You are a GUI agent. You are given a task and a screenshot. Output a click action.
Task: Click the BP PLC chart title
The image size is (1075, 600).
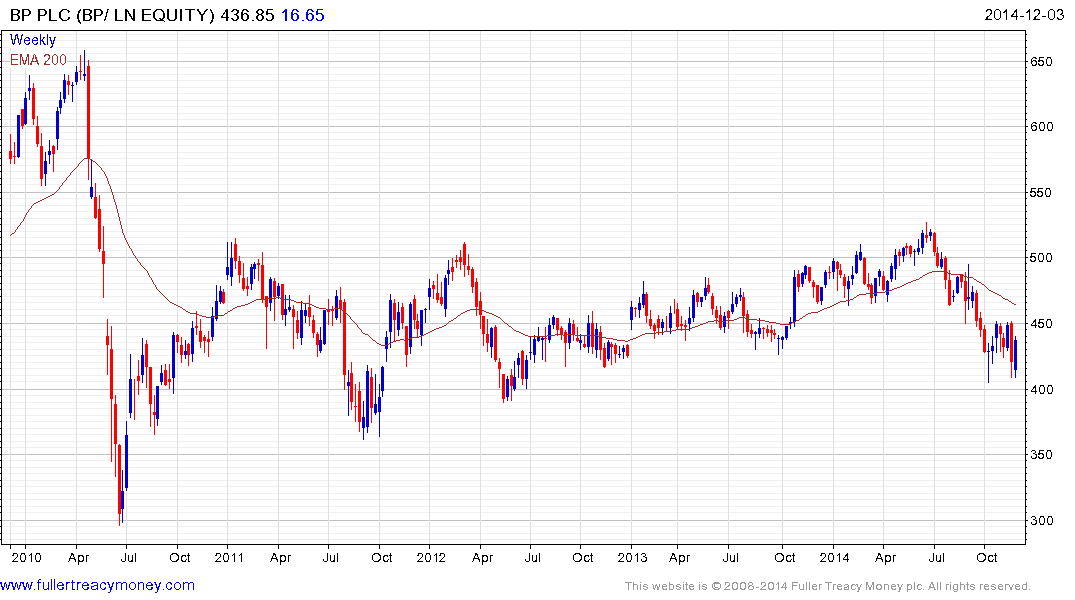click(112, 15)
